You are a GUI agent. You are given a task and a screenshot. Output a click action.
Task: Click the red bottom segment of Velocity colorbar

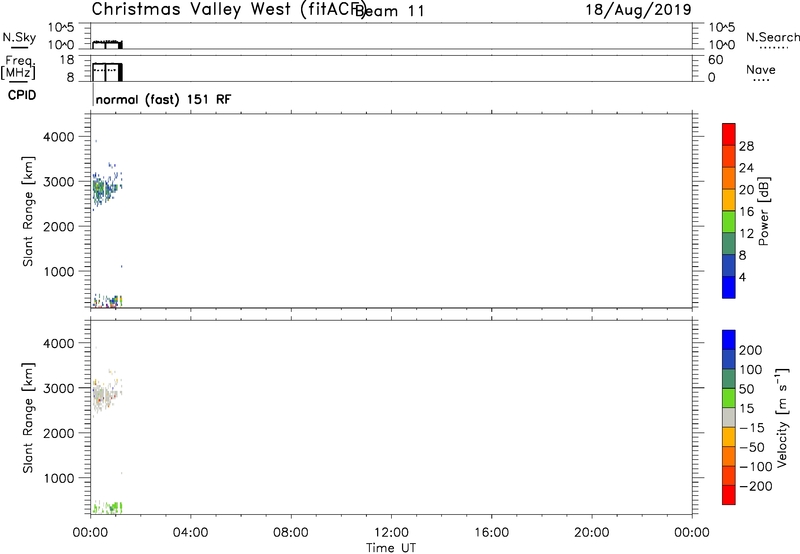(729, 495)
